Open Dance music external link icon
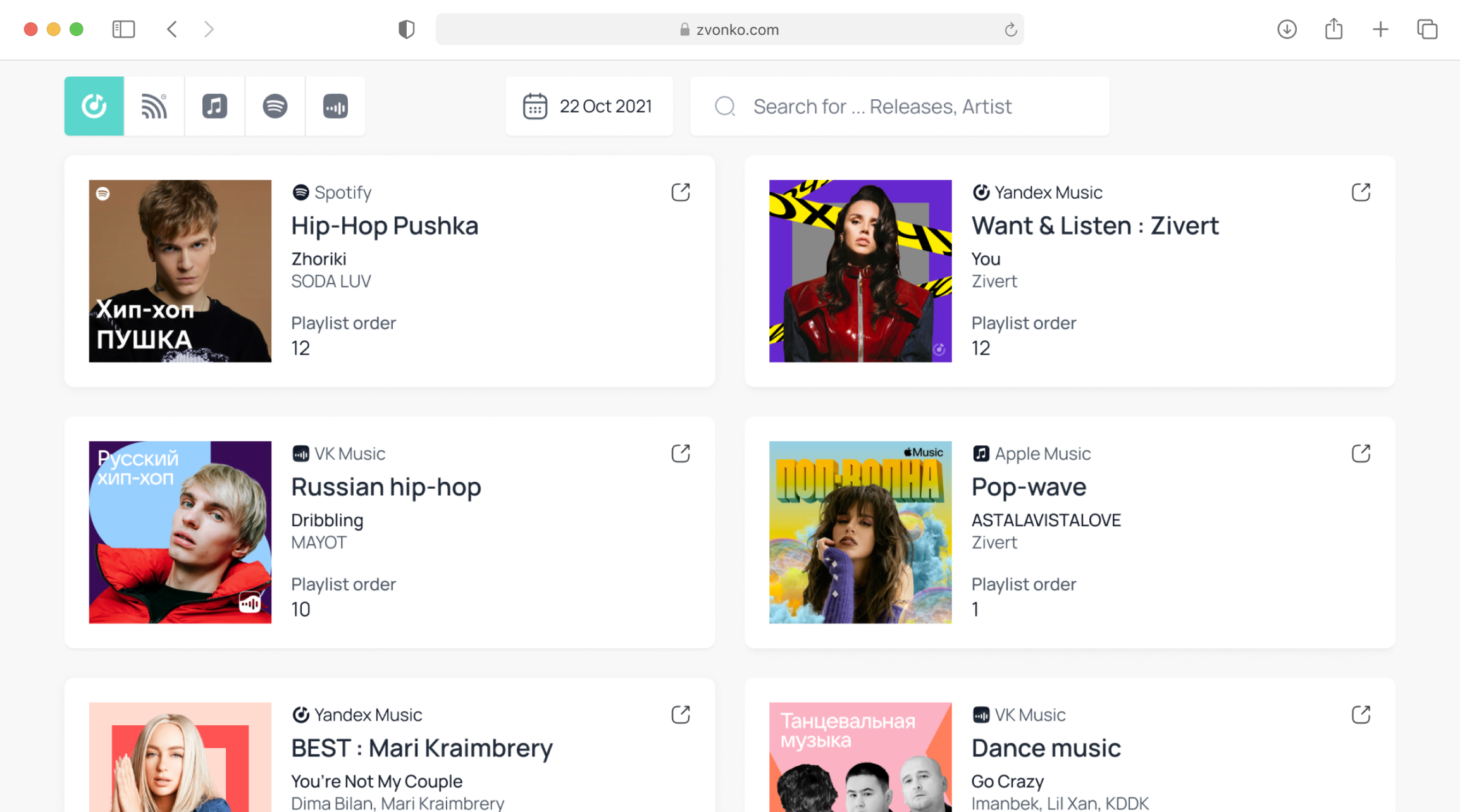The height and width of the screenshot is (812, 1460). click(1361, 715)
